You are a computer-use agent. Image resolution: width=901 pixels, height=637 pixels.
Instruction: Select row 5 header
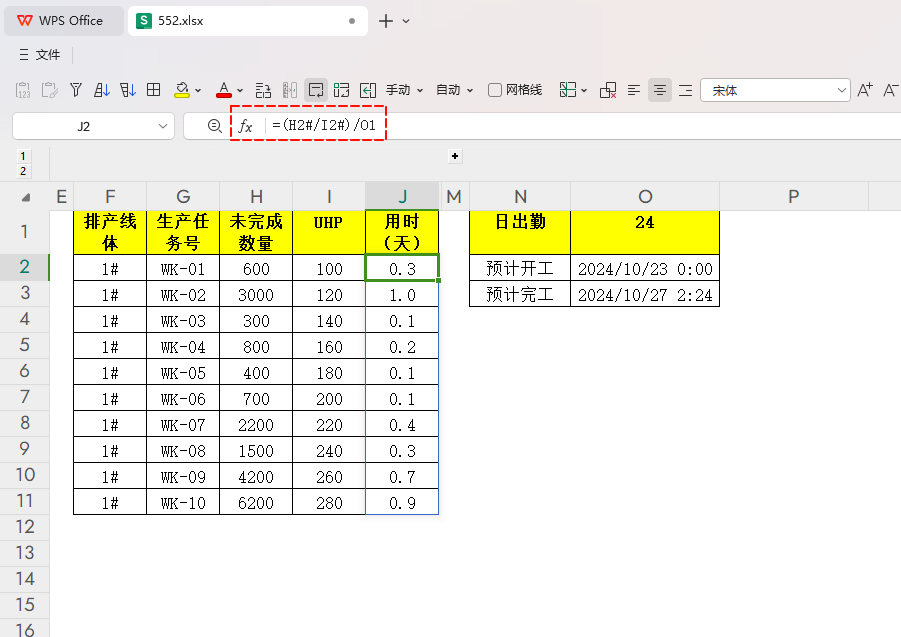[x=25, y=345]
